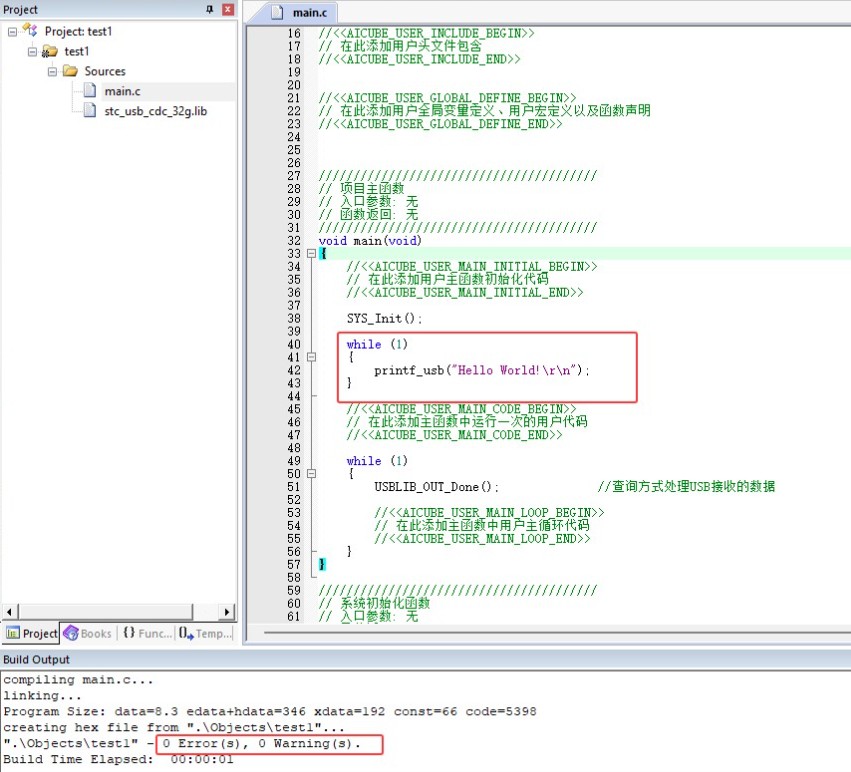Open the Project tab at panel bottom
Image resolution: width=851 pixels, height=772 pixels.
[x=31, y=633]
